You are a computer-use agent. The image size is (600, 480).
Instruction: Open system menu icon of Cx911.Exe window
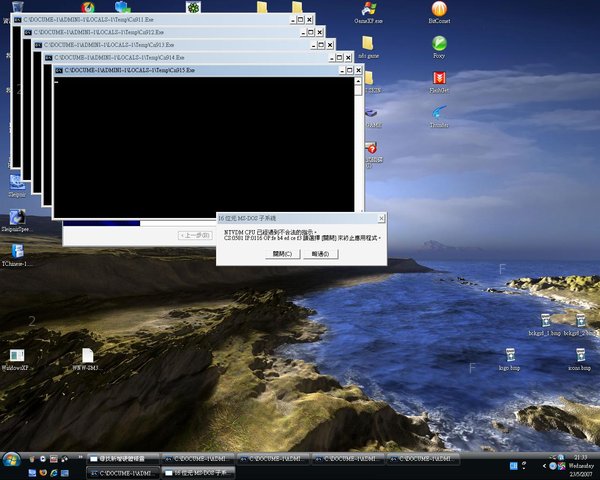click(18, 20)
